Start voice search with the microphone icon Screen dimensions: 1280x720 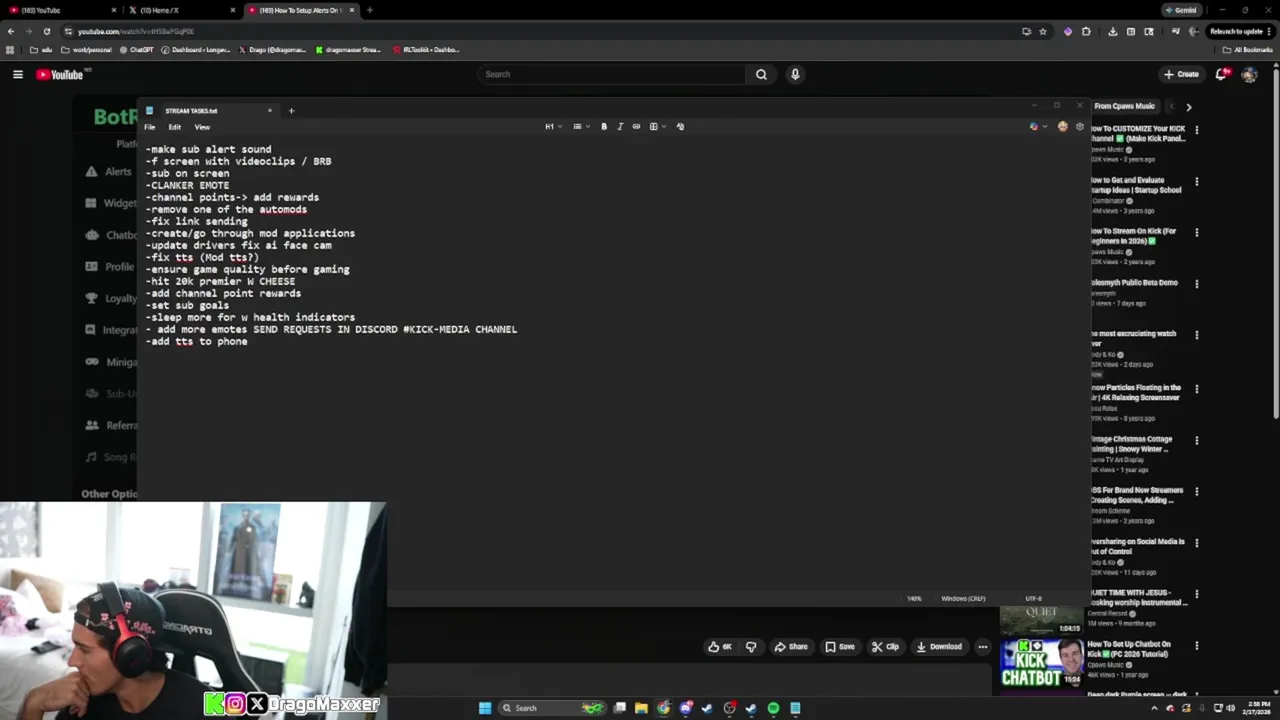[795, 74]
